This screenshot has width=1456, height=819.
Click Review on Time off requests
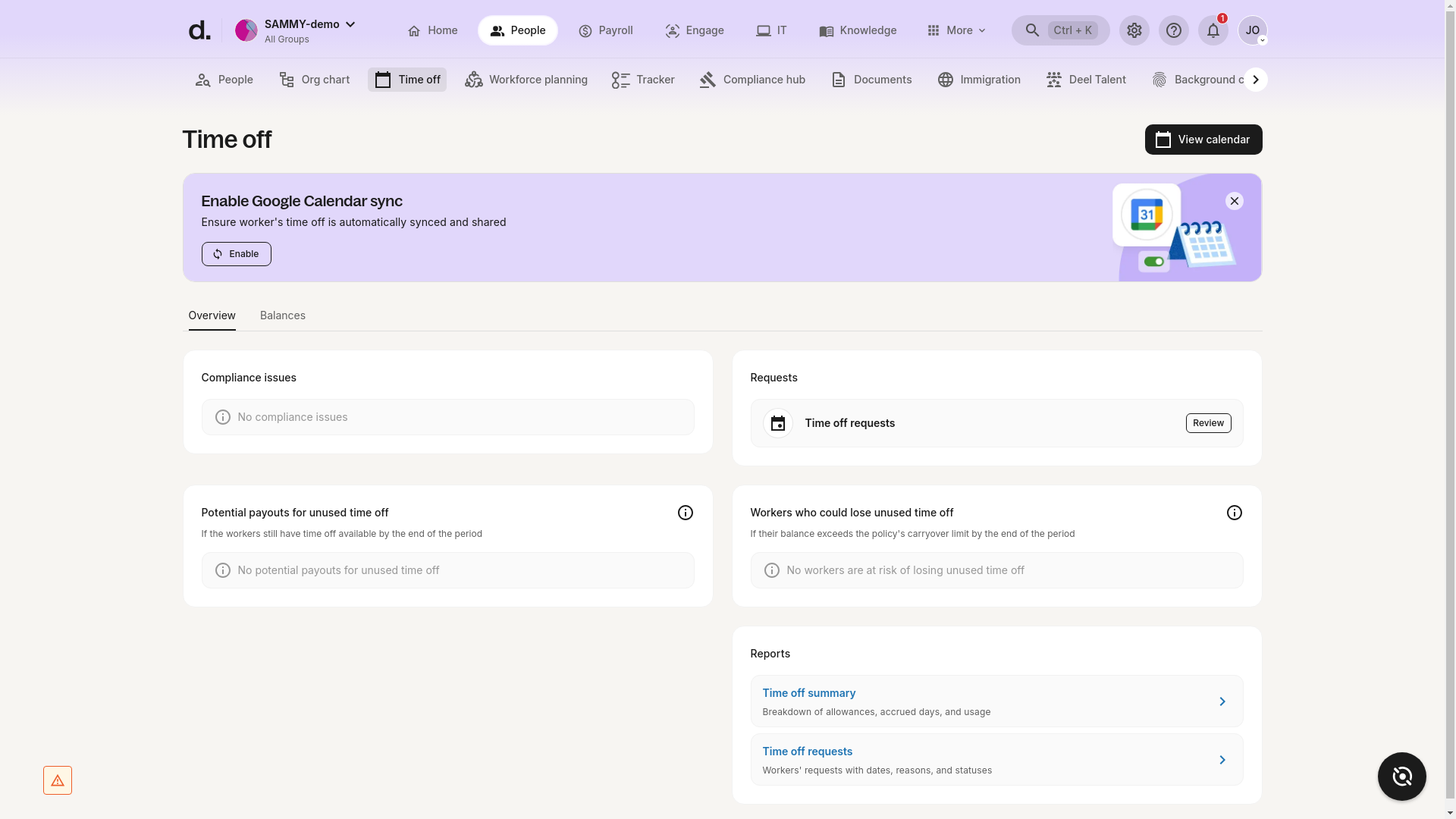(x=1207, y=422)
